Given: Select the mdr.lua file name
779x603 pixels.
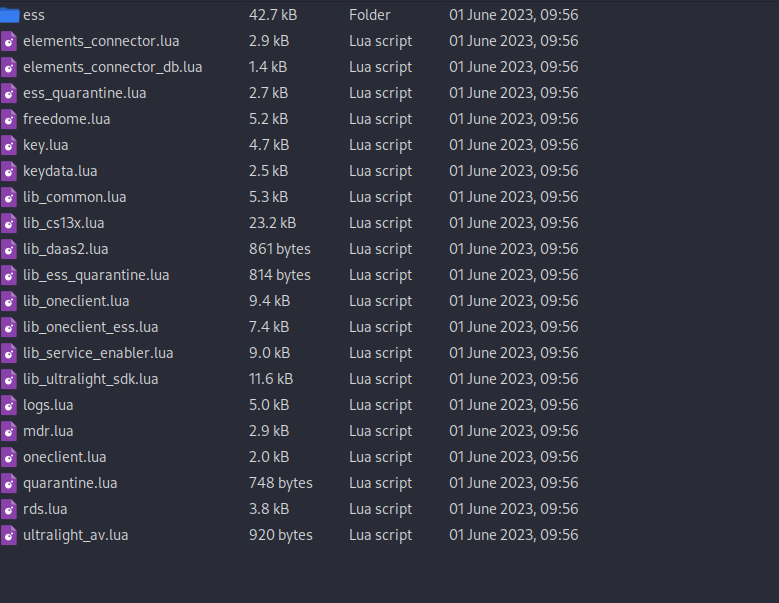Looking at the screenshot, I should click(48, 431).
